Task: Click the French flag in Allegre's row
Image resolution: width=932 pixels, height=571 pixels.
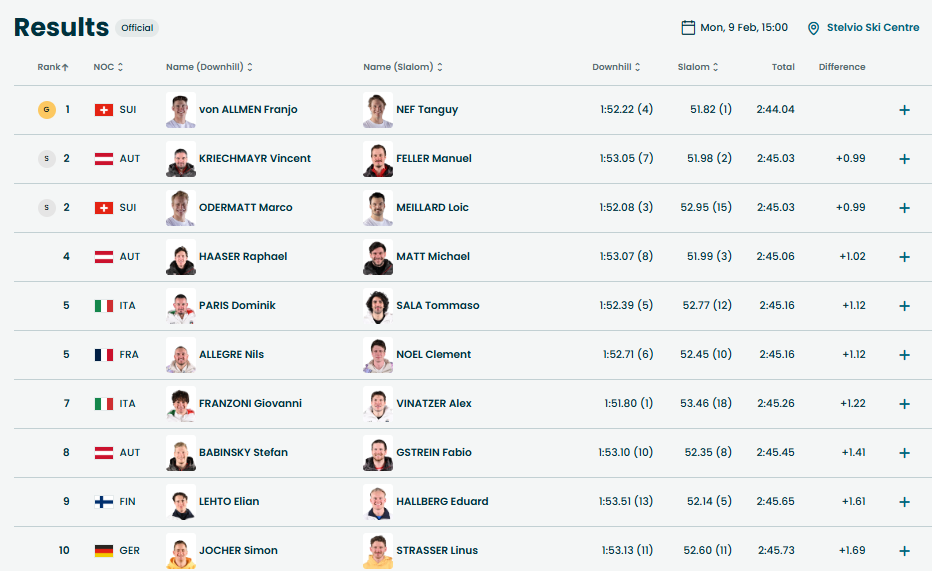Action: point(103,355)
